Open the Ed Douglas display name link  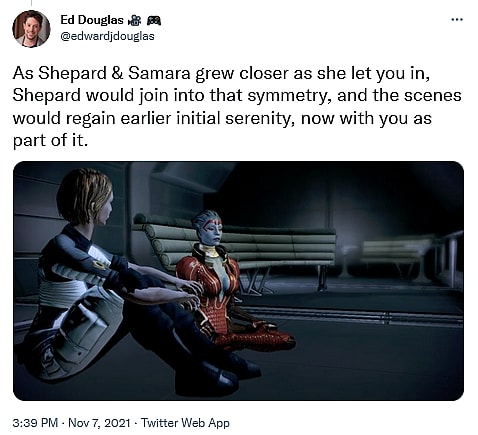coord(92,20)
